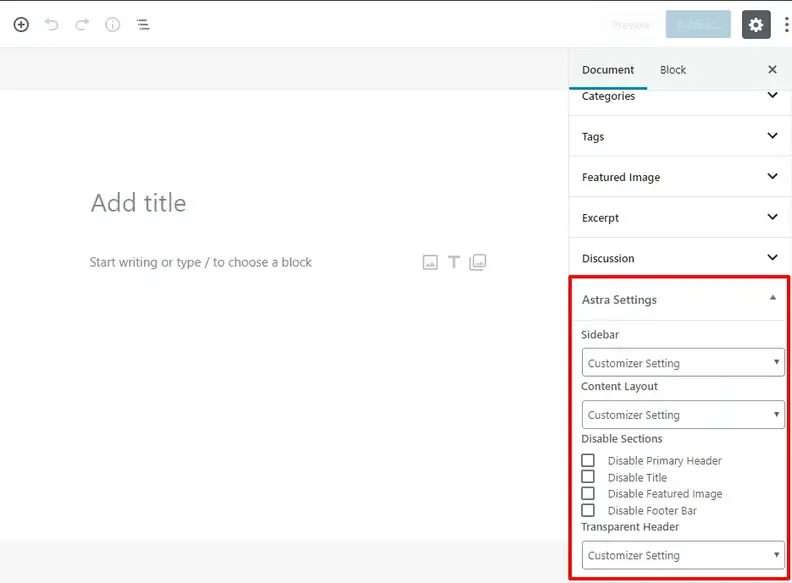Check Disable Featured Image
This screenshot has height=583, width=792.
(588, 494)
